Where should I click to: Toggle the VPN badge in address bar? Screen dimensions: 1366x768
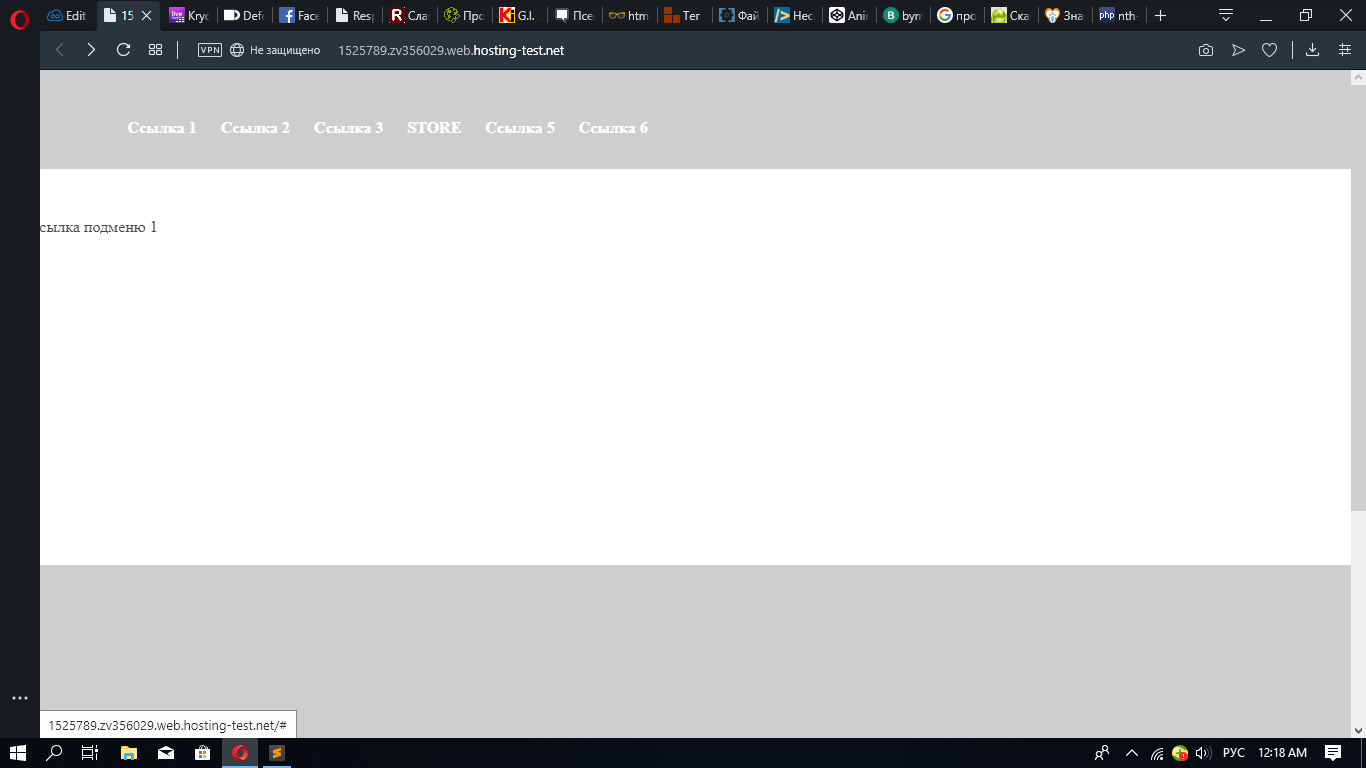(210, 50)
